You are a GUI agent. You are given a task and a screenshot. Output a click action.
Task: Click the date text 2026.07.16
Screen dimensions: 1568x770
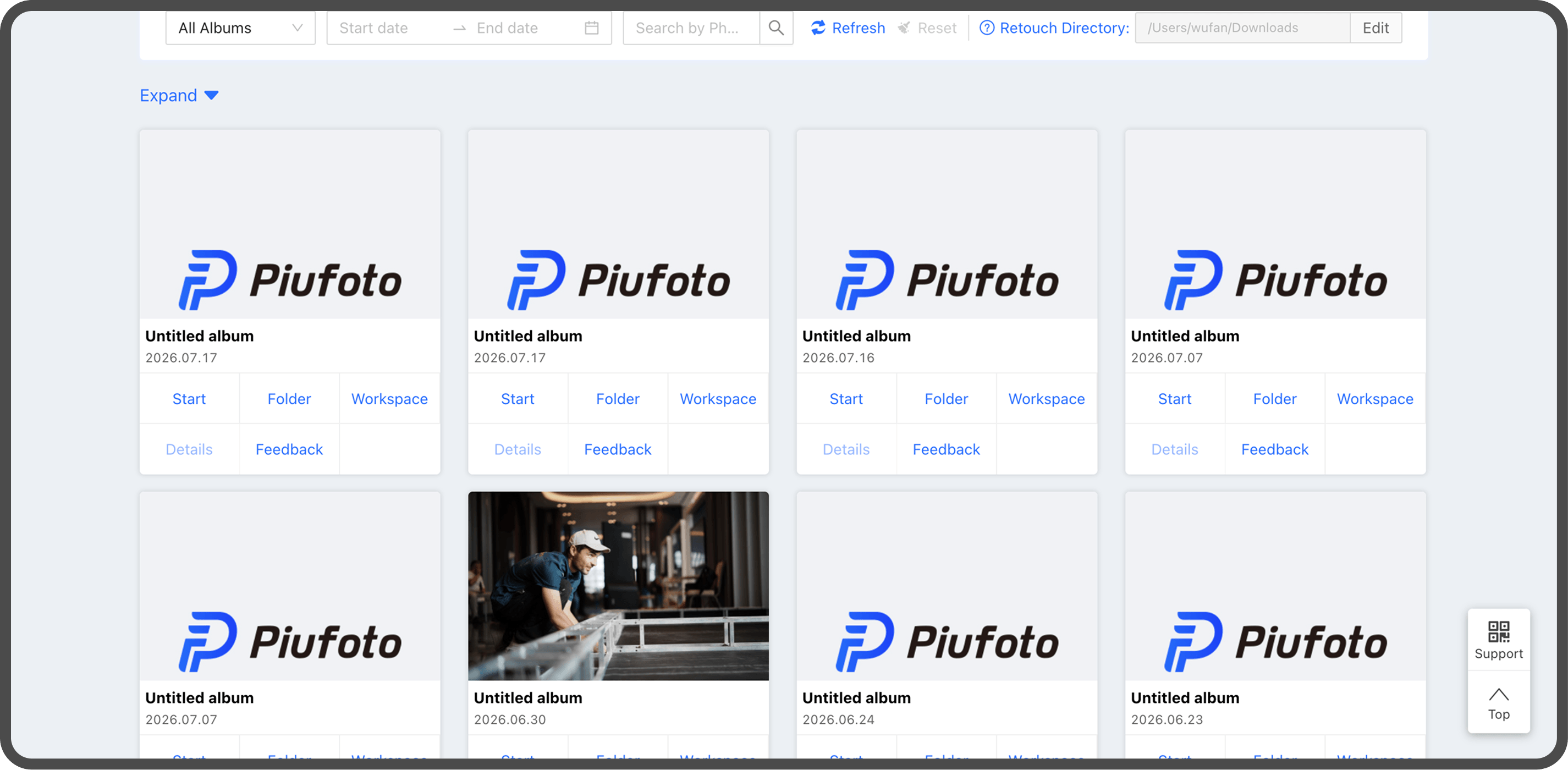839,358
